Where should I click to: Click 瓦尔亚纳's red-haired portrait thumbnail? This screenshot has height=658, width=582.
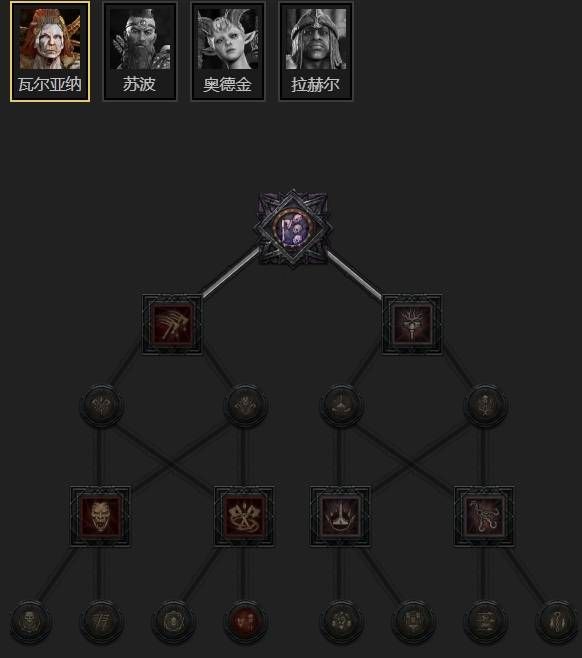point(50,39)
